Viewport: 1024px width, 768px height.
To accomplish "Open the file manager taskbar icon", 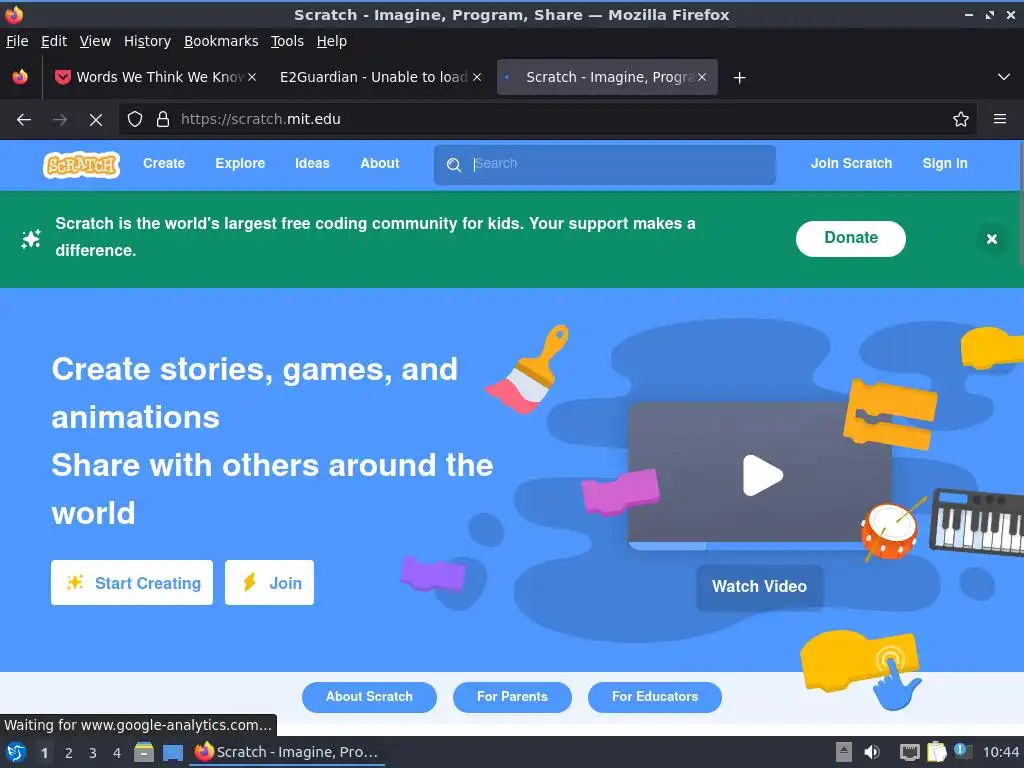I will click(x=144, y=752).
